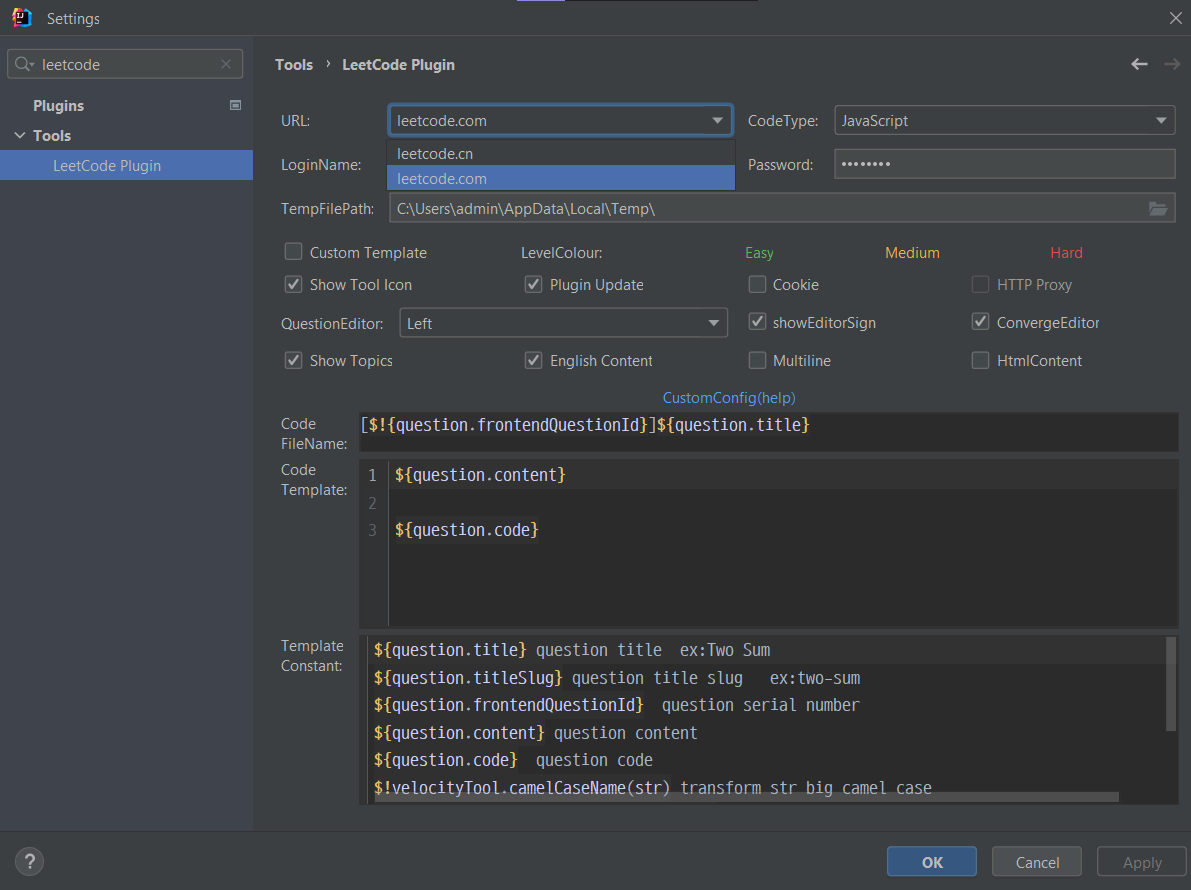Open help with the question mark icon

tap(30, 861)
